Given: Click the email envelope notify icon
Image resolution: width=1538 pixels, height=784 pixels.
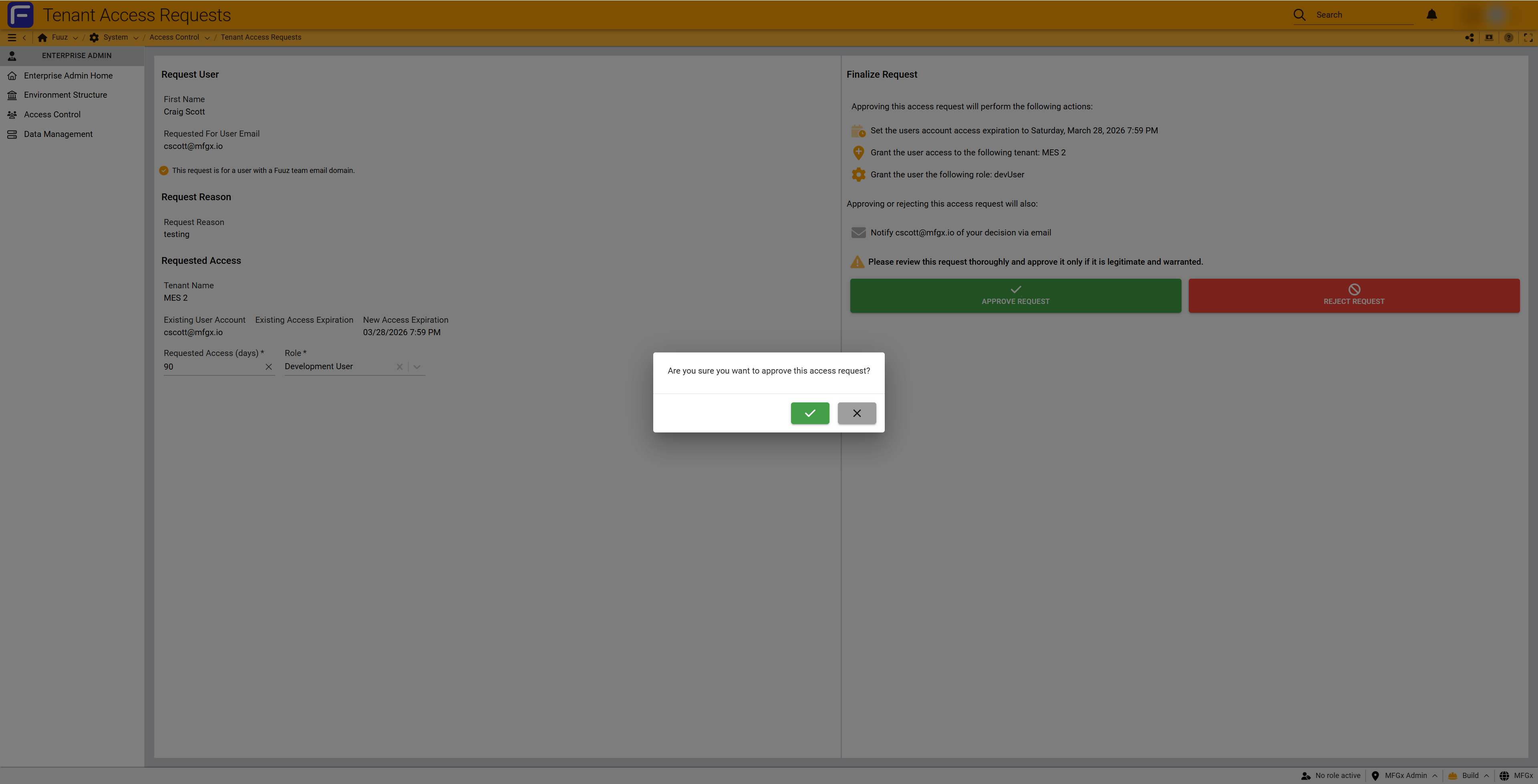Looking at the screenshot, I should pyautogui.click(x=859, y=232).
